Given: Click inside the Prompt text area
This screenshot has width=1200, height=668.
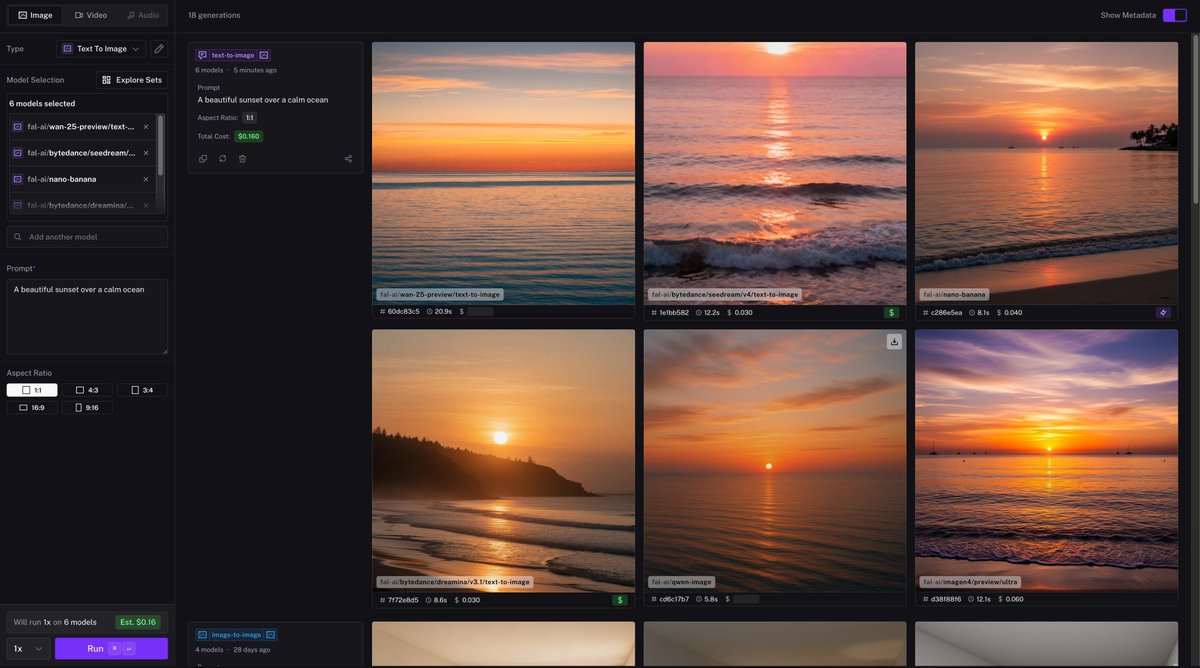Looking at the screenshot, I should pos(87,316).
